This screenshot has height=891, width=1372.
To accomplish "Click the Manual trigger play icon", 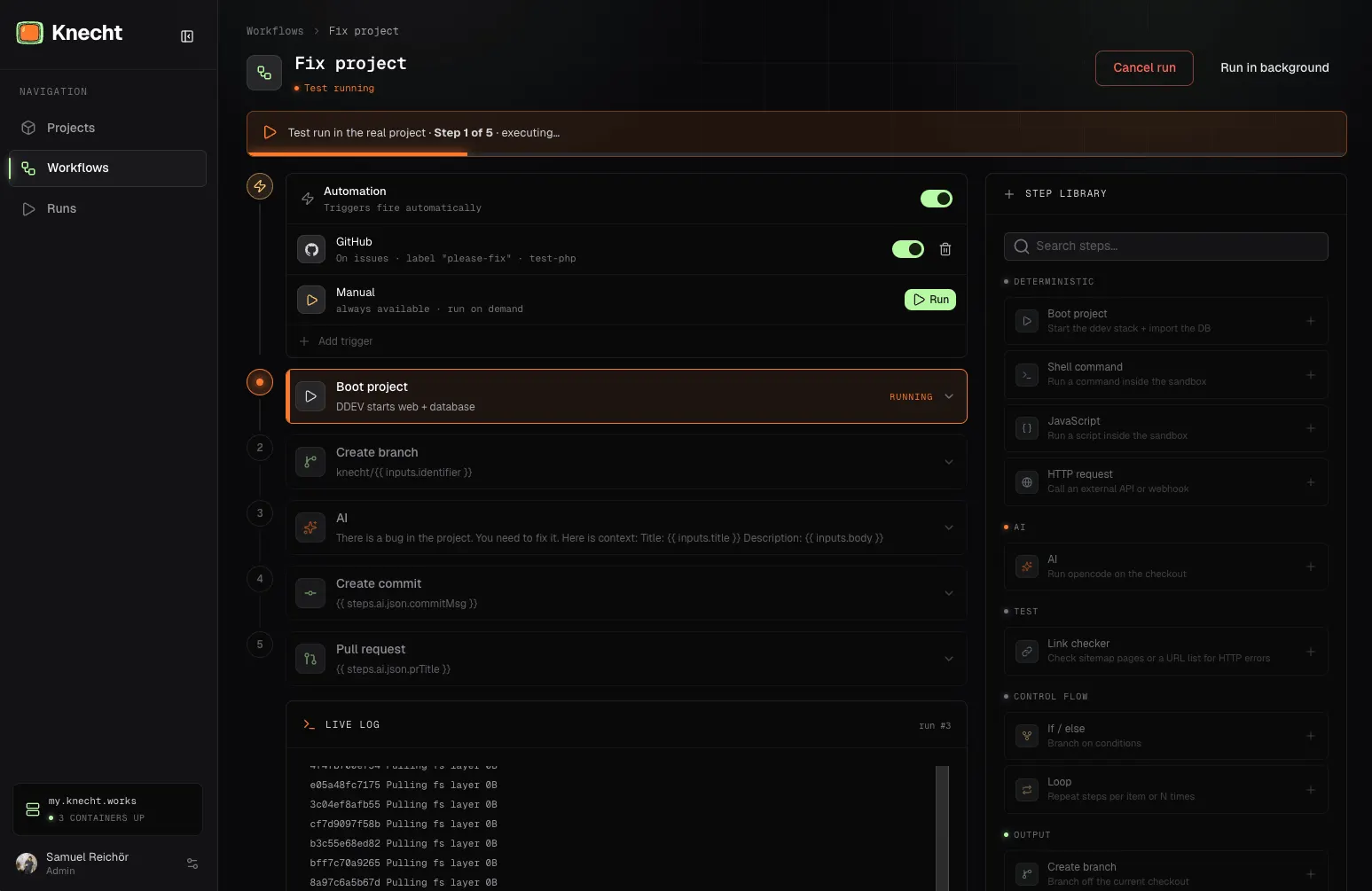I will click(311, 300).
